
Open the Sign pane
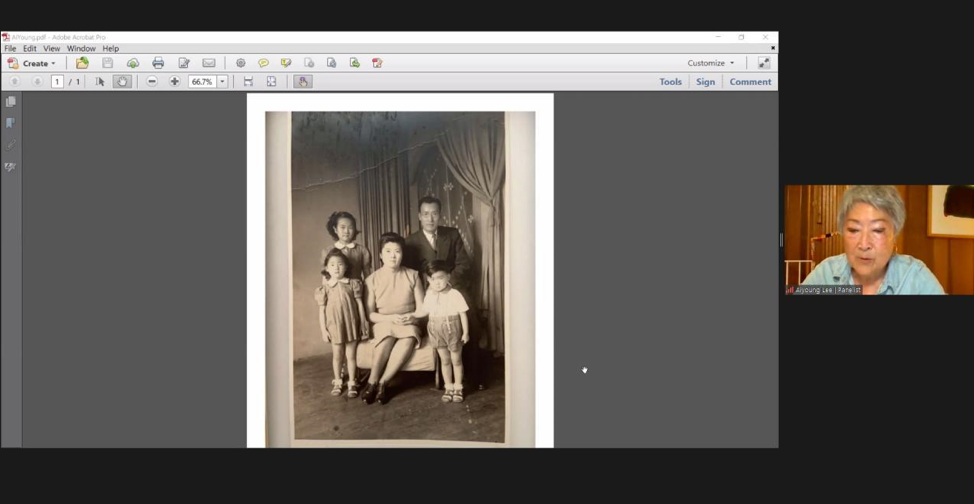tap(706, 81)
